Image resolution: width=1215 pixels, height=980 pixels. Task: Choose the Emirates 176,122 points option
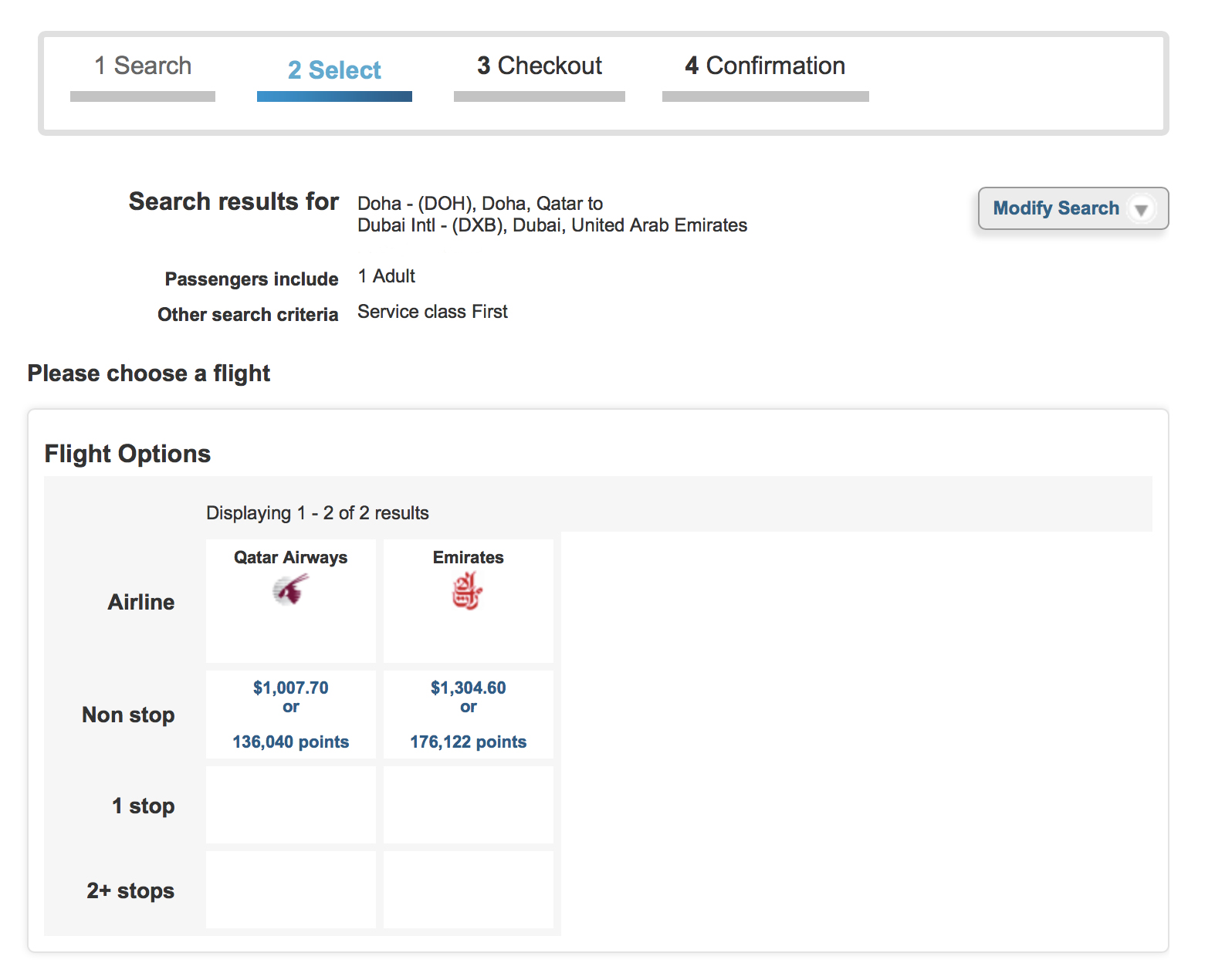tap(469, 742)
